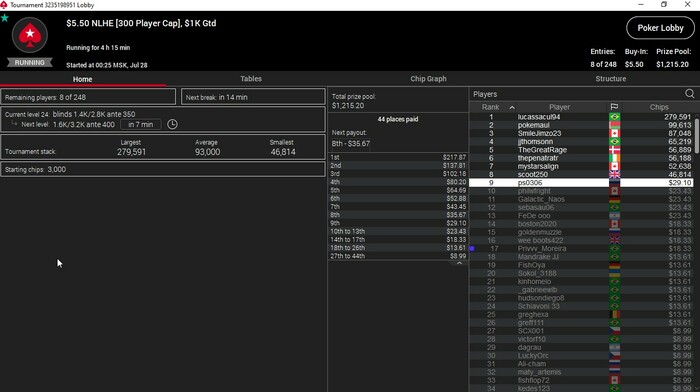Select player scoot250 row
Viewport: 700px width, 392px height.
[x=582, y=175]
